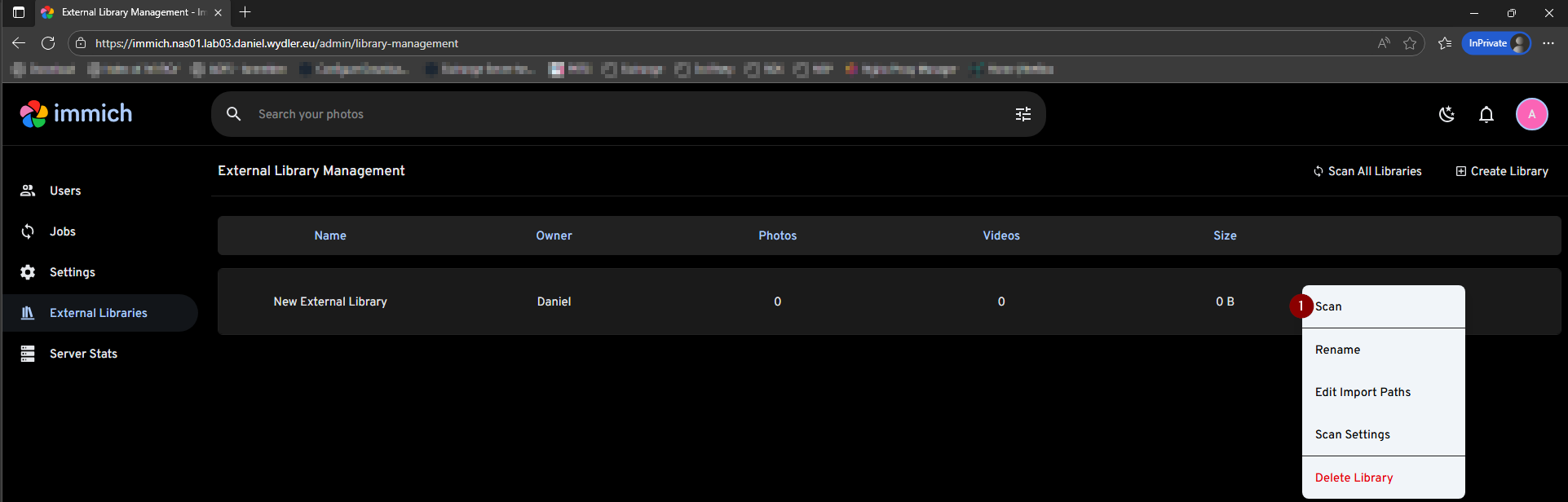Click the immich logo icon
The height and width of the screenshot is (502, 1568).
pos(34,114)
